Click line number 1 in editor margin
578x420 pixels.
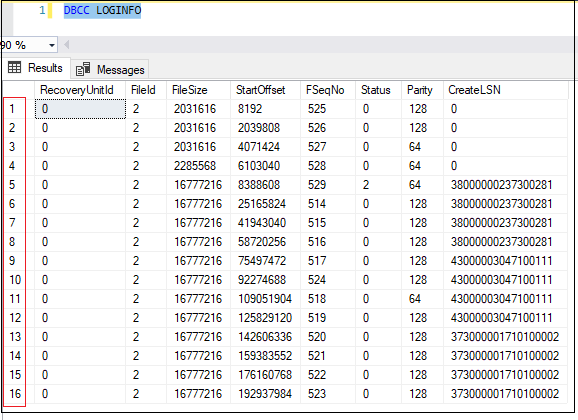pos(42,10)
